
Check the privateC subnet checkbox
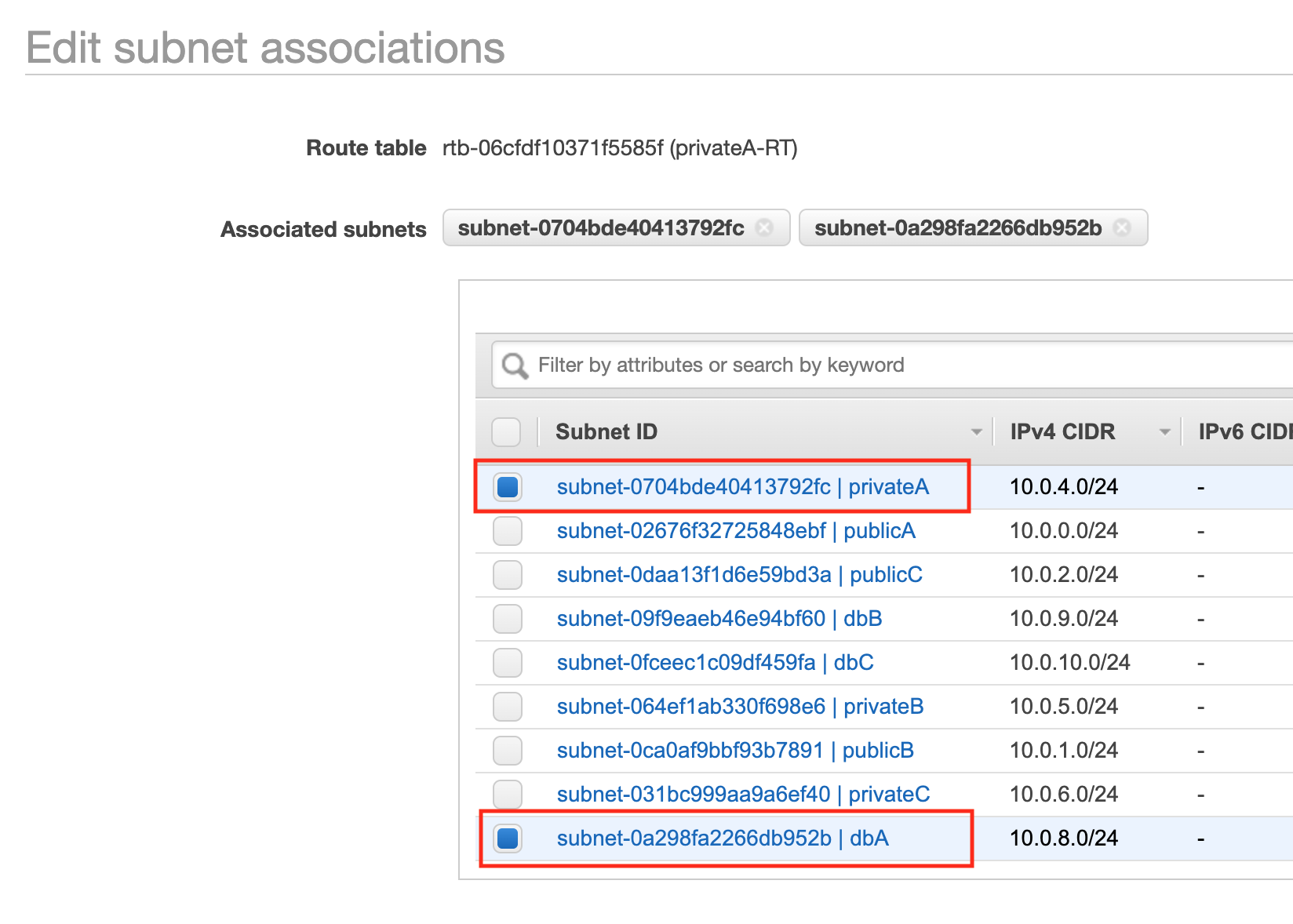[508, 795]
